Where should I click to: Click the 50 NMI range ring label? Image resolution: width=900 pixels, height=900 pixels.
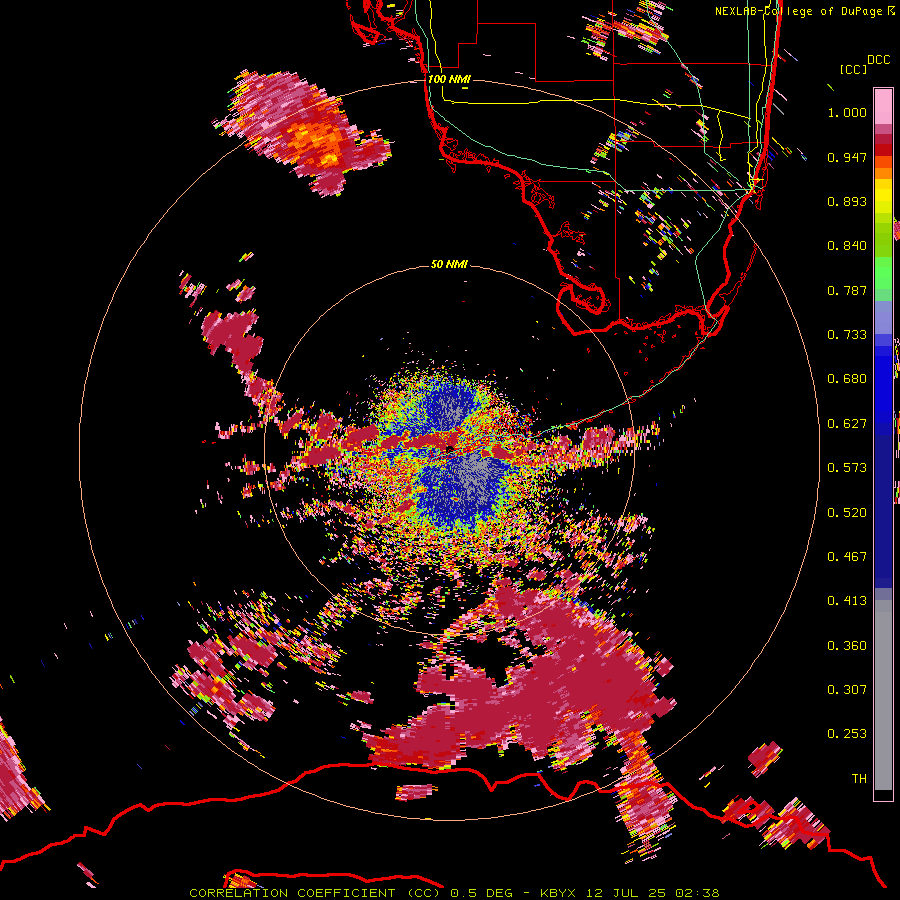(449, 264)
